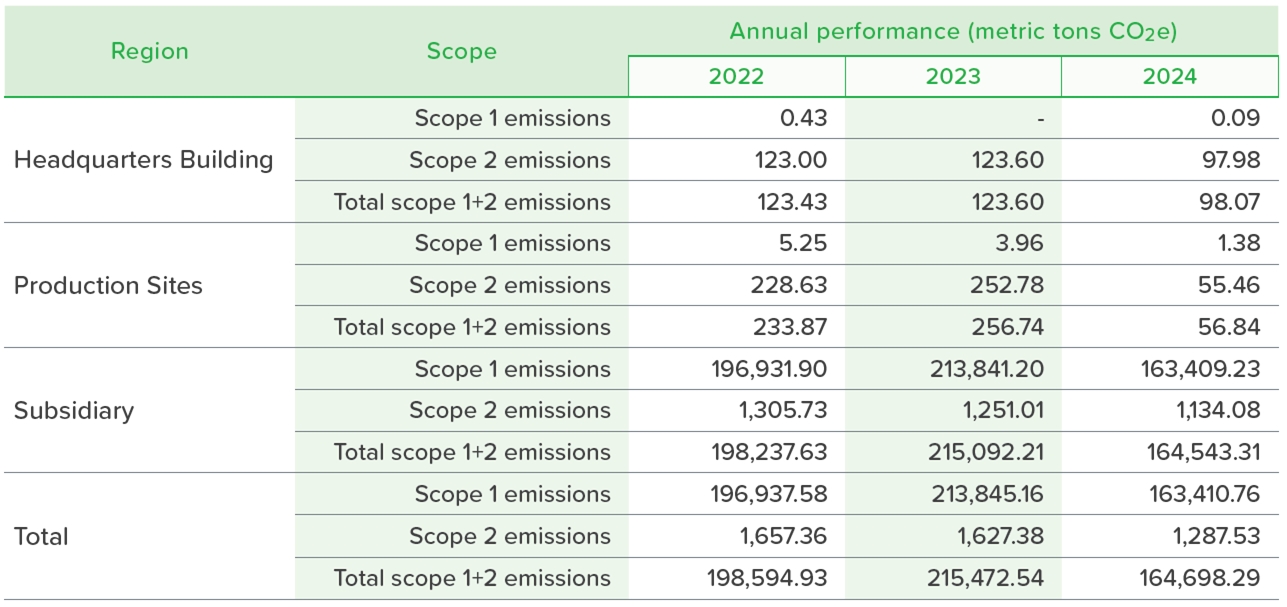The width and height of the screenshot is (1287, 607).
Task: Select the Headquarters Building region cell
Action: pyautogui.click(x=144, y=160)
